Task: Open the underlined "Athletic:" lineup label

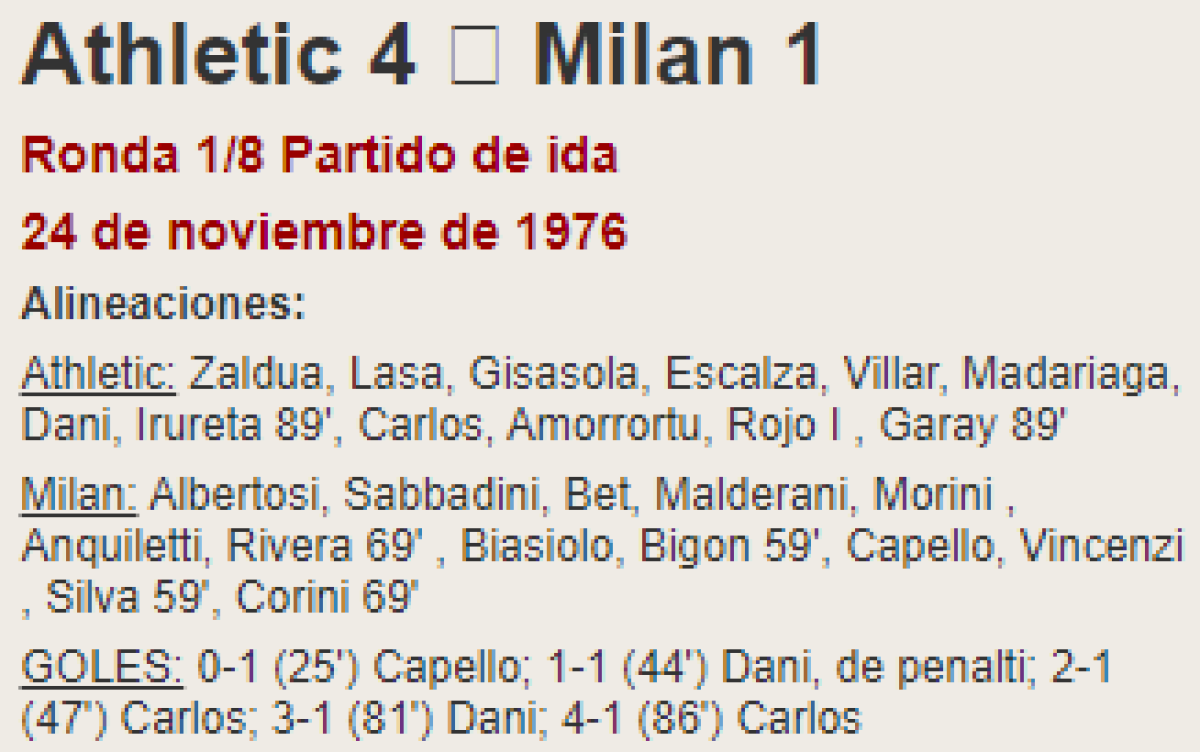Action: coord(98,375)
